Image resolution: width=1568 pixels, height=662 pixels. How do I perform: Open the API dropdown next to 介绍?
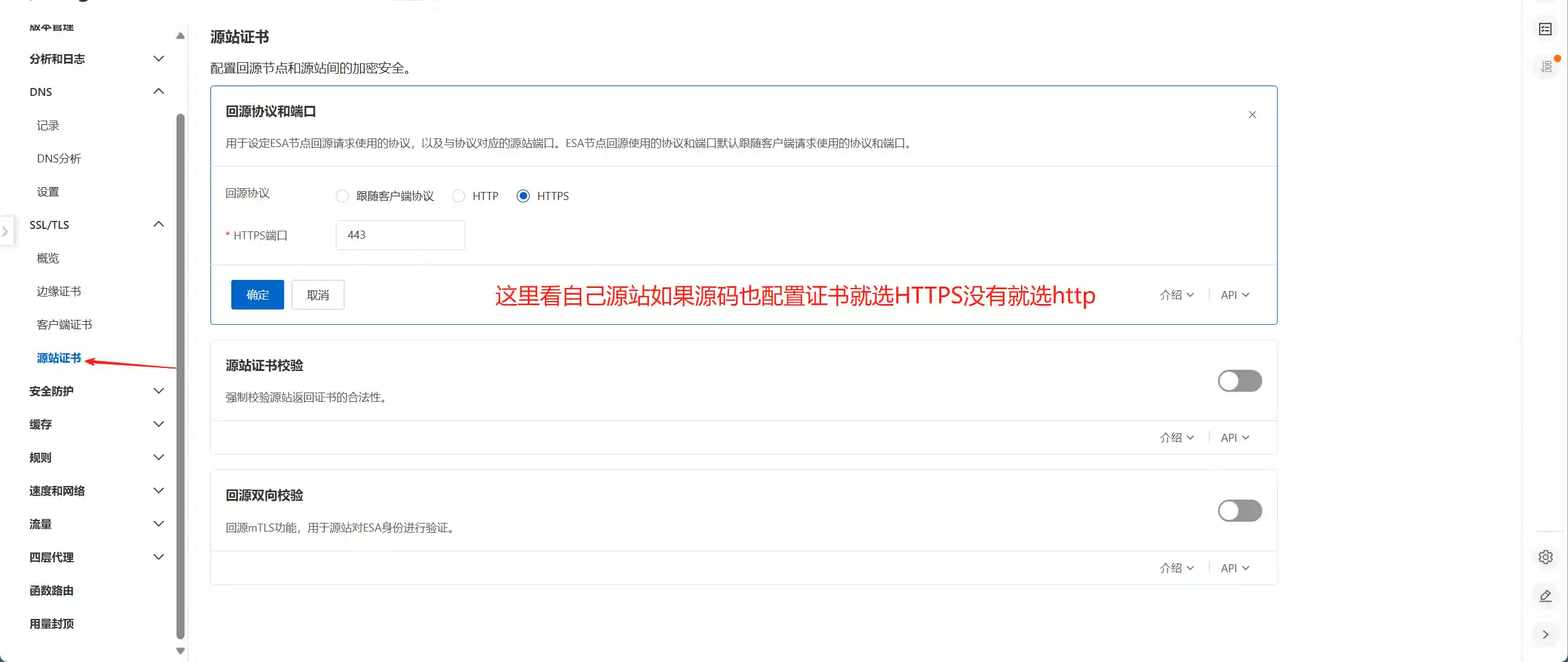point(1232,295)
